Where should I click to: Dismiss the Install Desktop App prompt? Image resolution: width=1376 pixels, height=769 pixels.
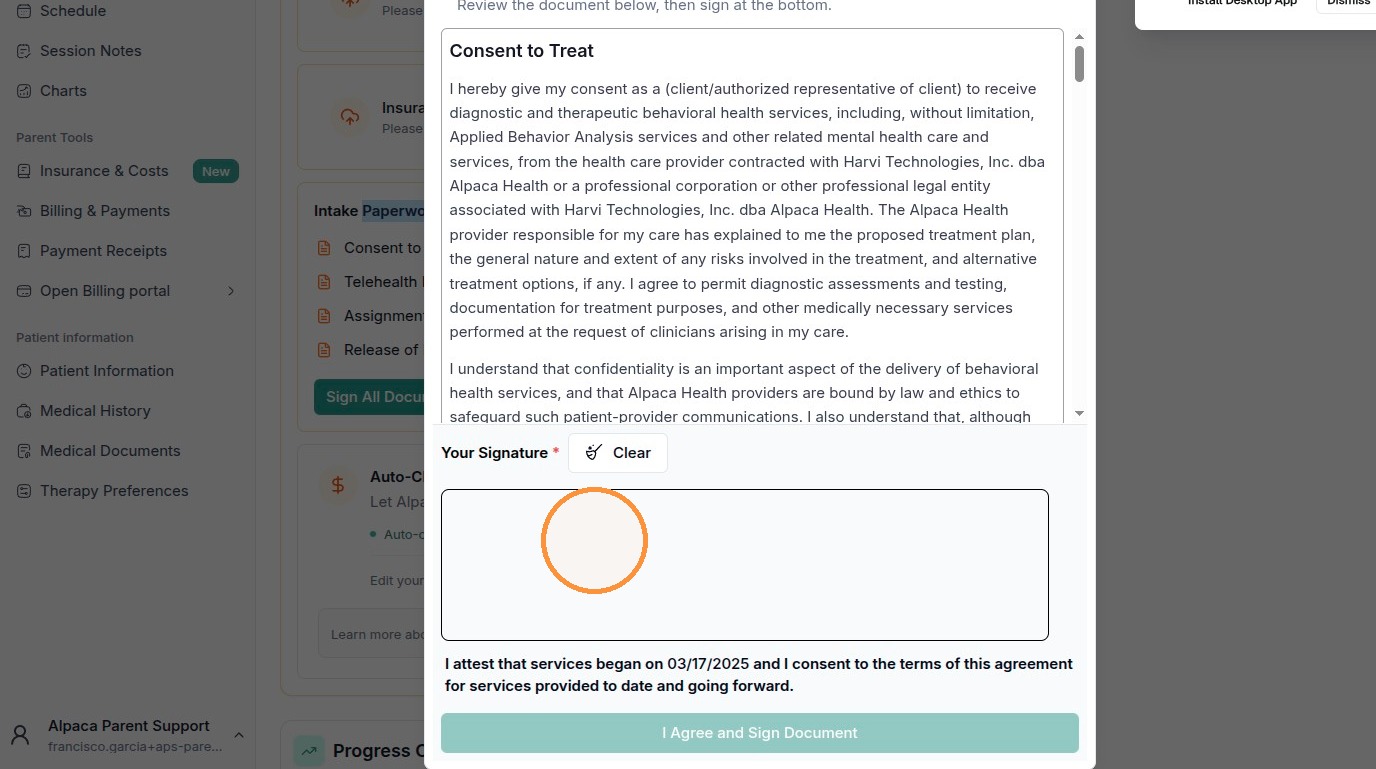click(1347, 3)
